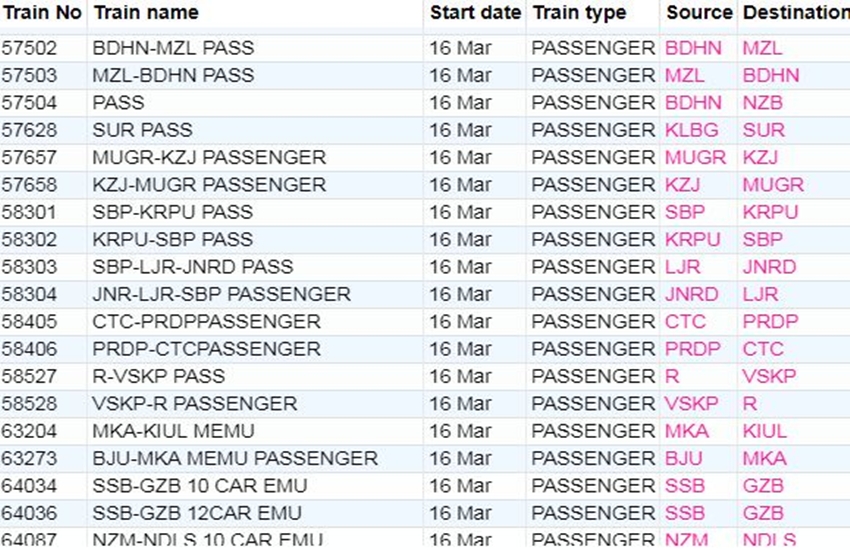Screen dimensions: 850x550
Task: Open SSB source link for train 64034
Action: click(x=685, y=486)
